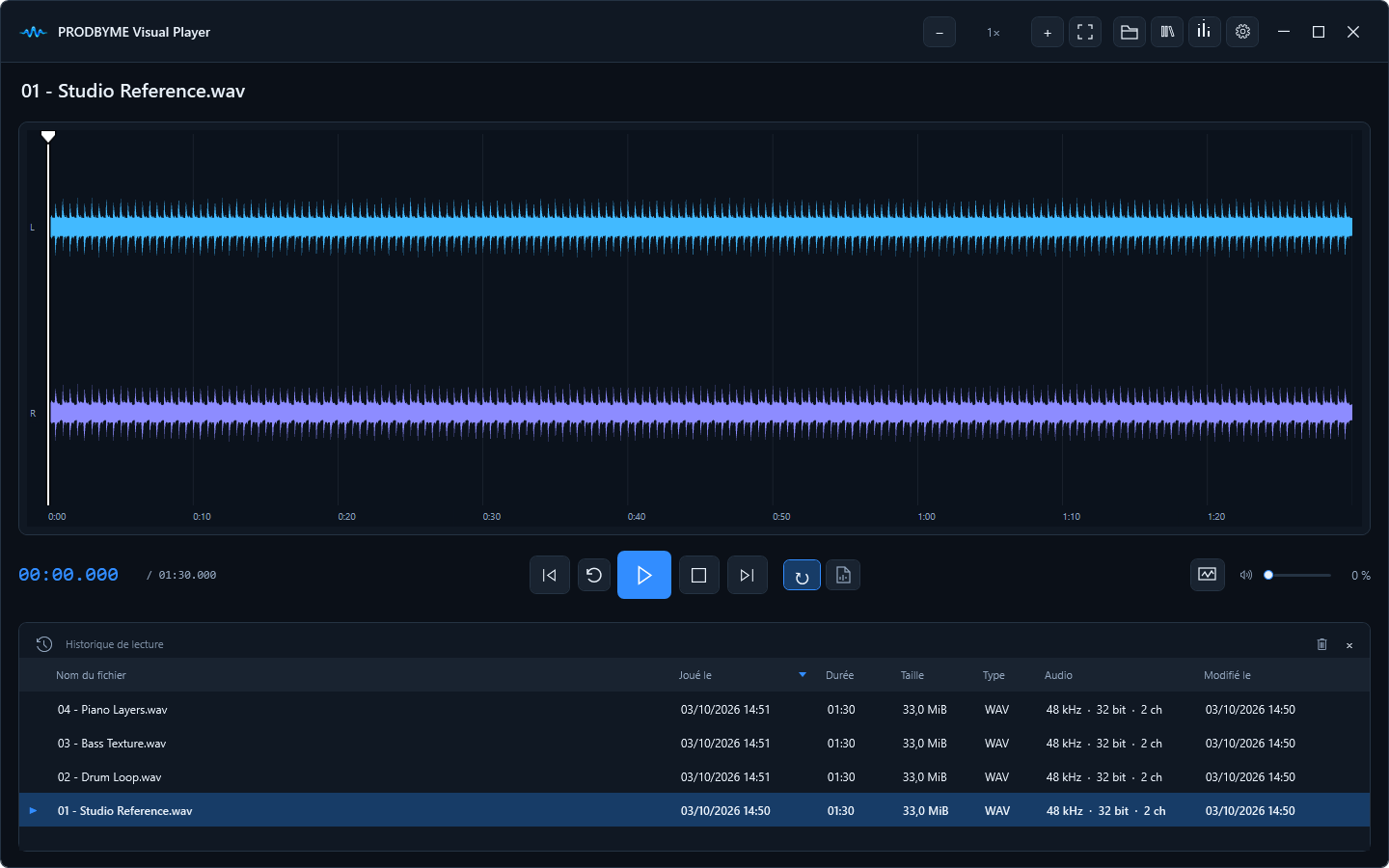Select 04 - Piano Layers.wav row
This screenshot has height=868, width=1389.
694,709
